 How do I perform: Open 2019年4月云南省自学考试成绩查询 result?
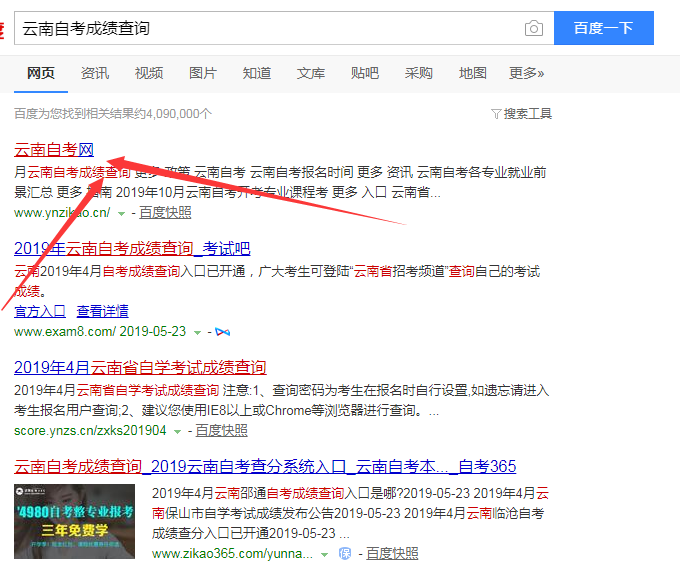(140, 367)
